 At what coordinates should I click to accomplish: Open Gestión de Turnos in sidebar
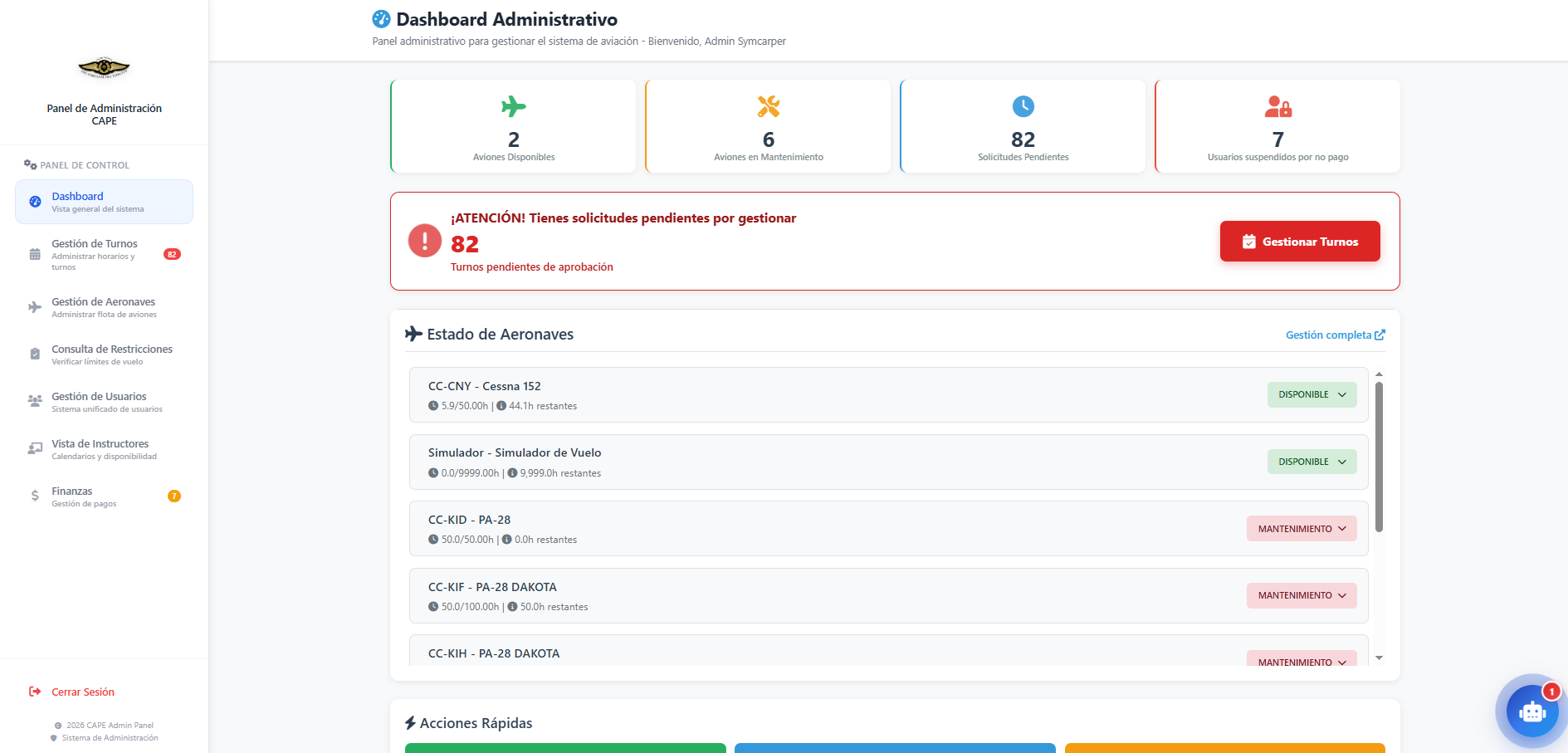coord(95,244)
